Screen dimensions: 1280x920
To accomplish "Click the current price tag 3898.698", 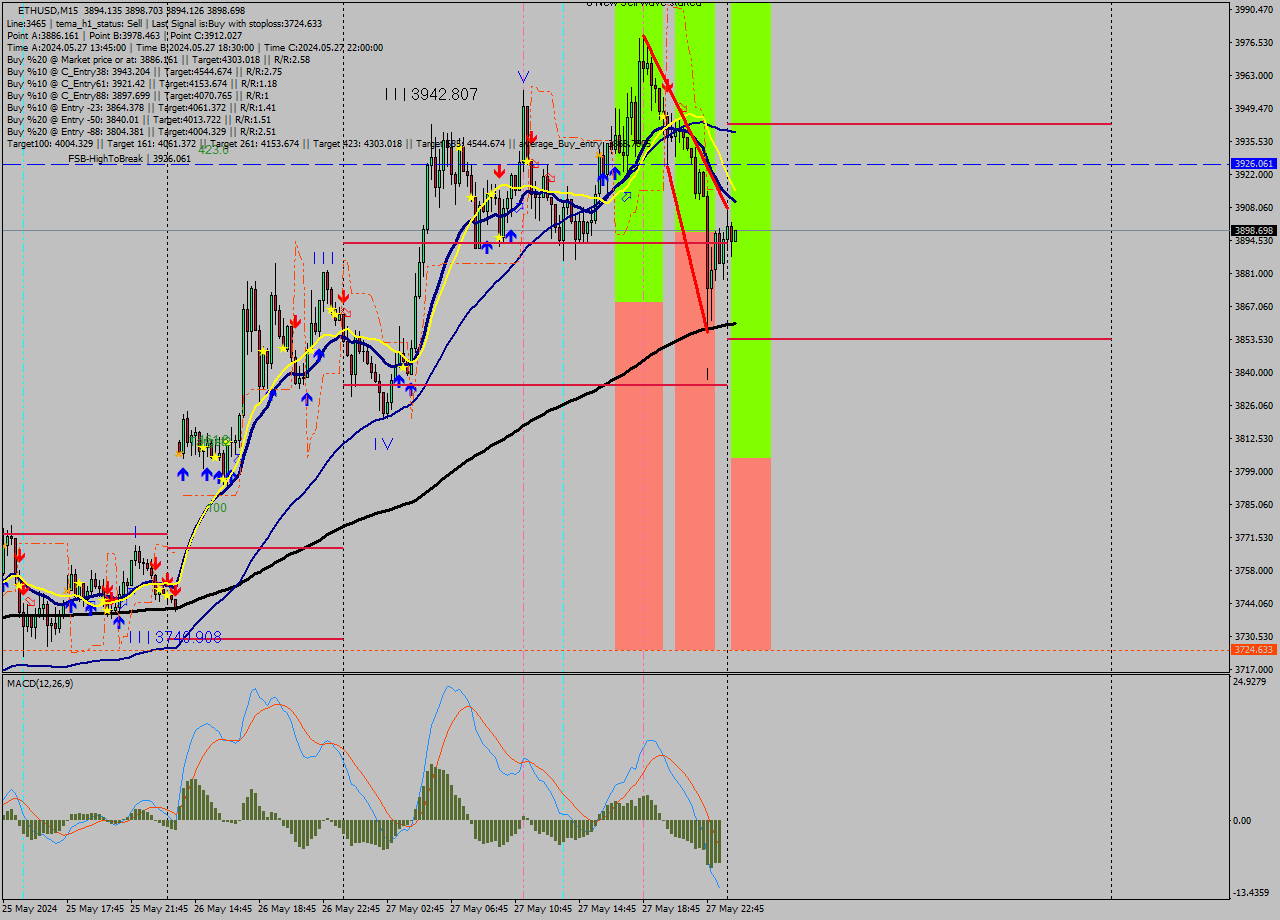I will (1254, 230).
